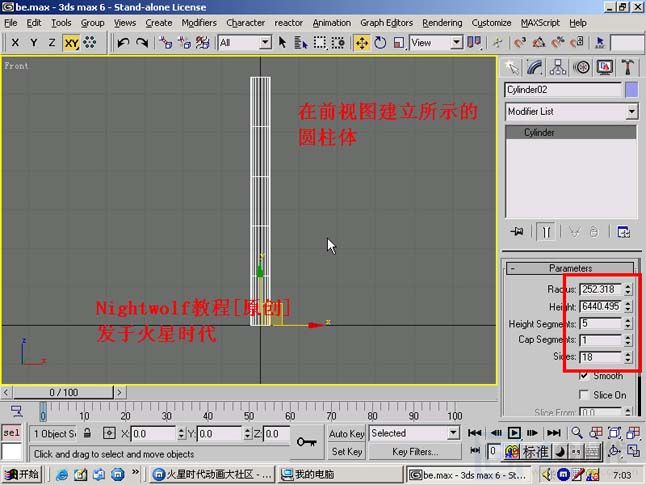The height and width of the screenshot is (485, 646).
Task: Adjust the Sides spinner arrows
Action: [x=628, y=357]
